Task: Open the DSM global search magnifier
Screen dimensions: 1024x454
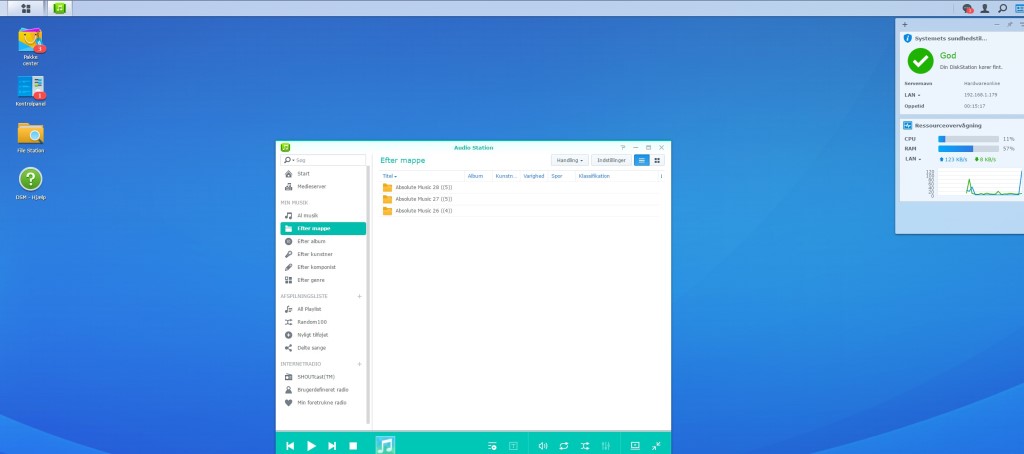Action: tap(1002, 8)
